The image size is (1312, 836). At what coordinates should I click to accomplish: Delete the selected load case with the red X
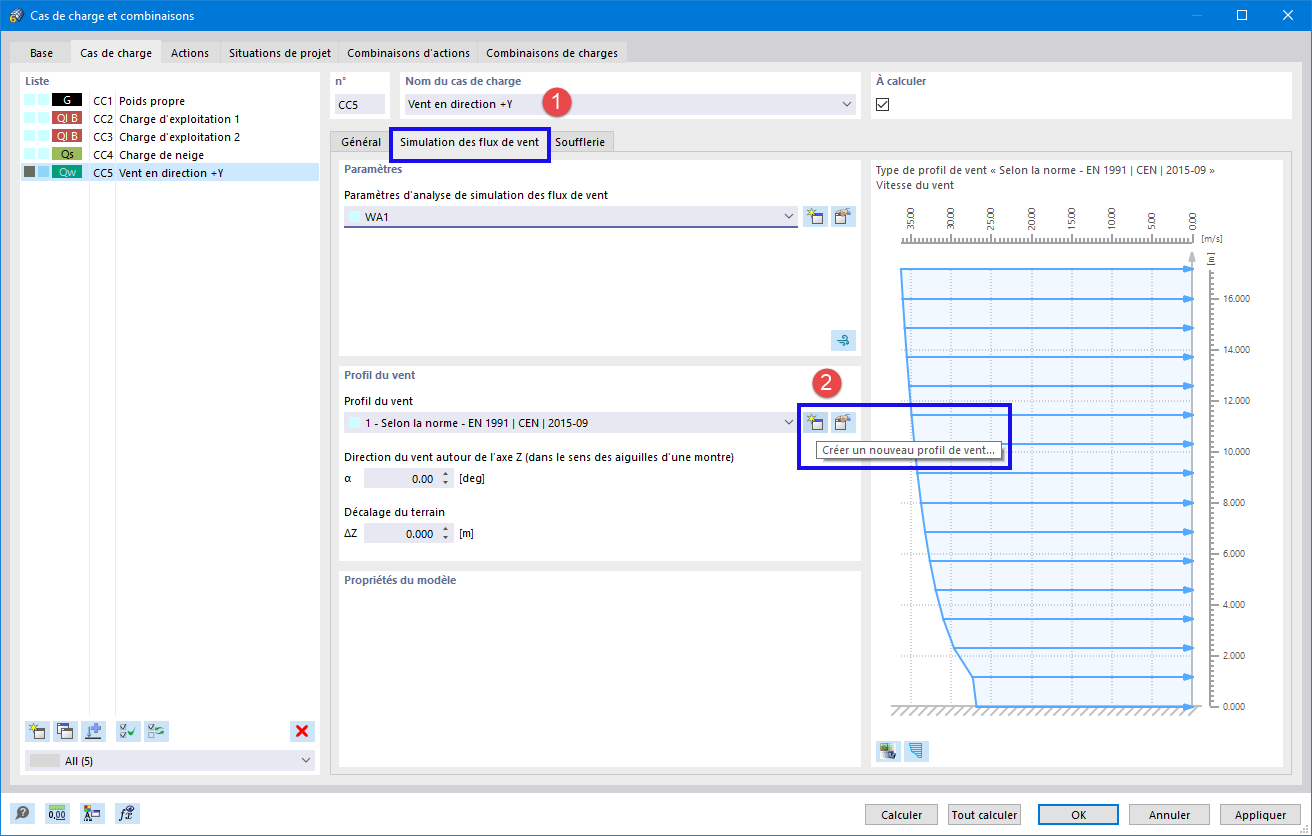coord(302,731)
